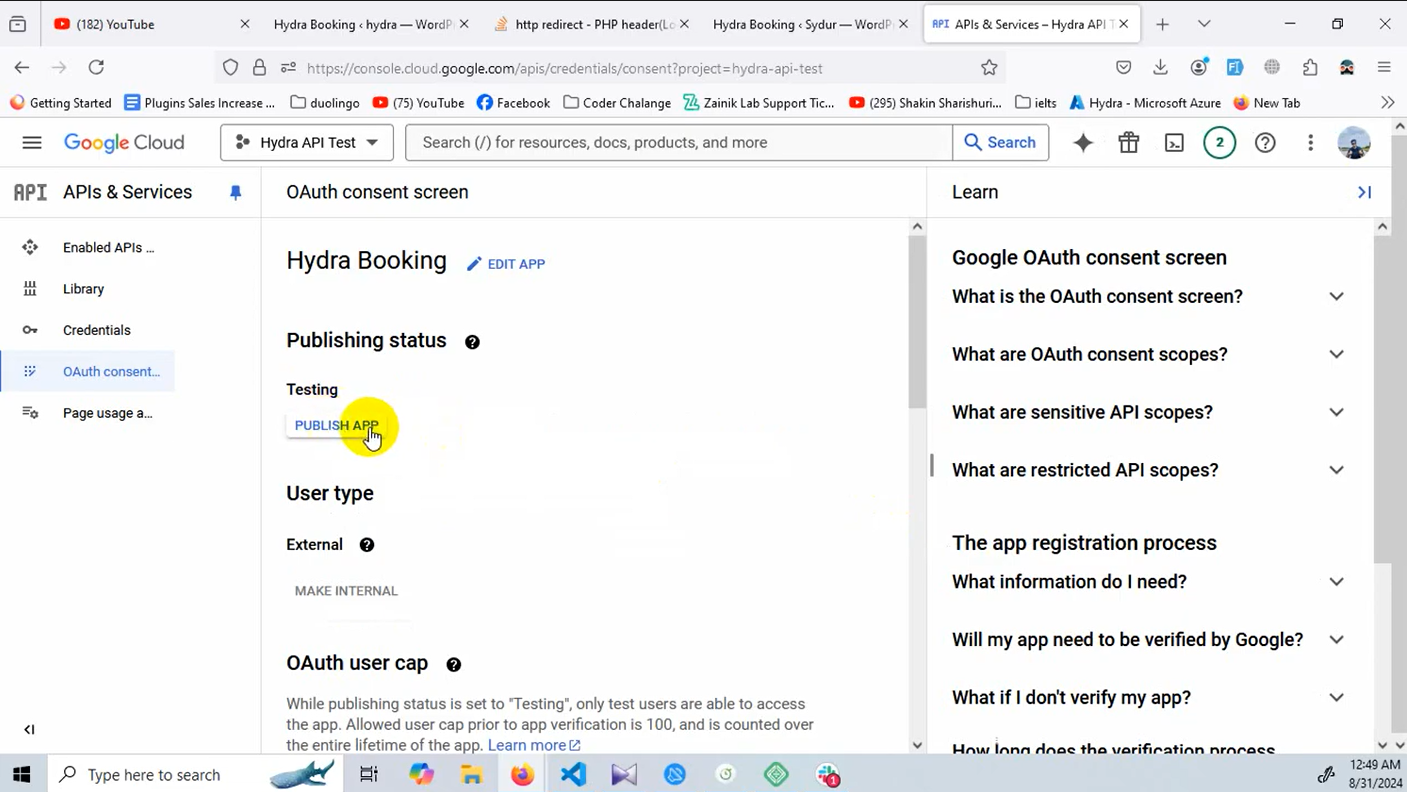Bookmark this page with star icon

coord(989,67)
